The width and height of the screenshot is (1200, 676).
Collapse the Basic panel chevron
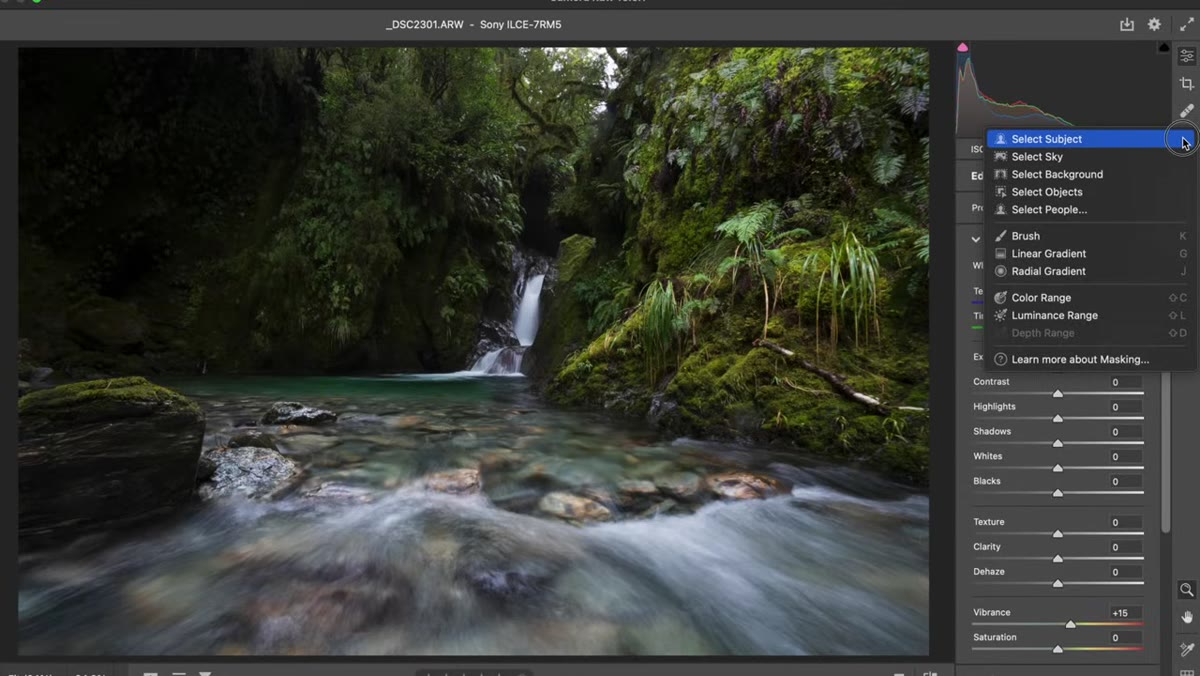click(x=976, y=239)
